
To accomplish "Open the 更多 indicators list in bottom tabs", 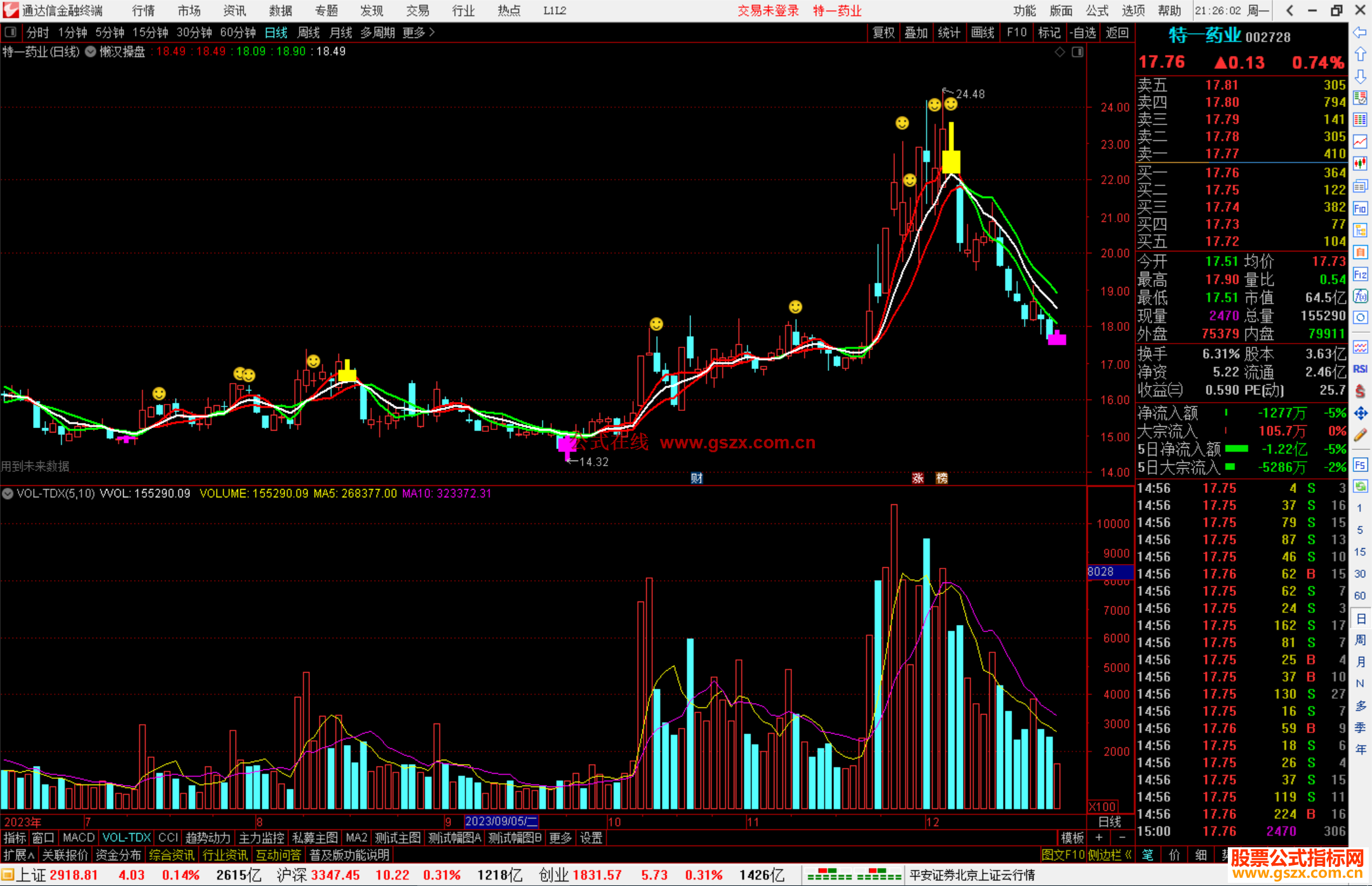I will coord(560,838).
